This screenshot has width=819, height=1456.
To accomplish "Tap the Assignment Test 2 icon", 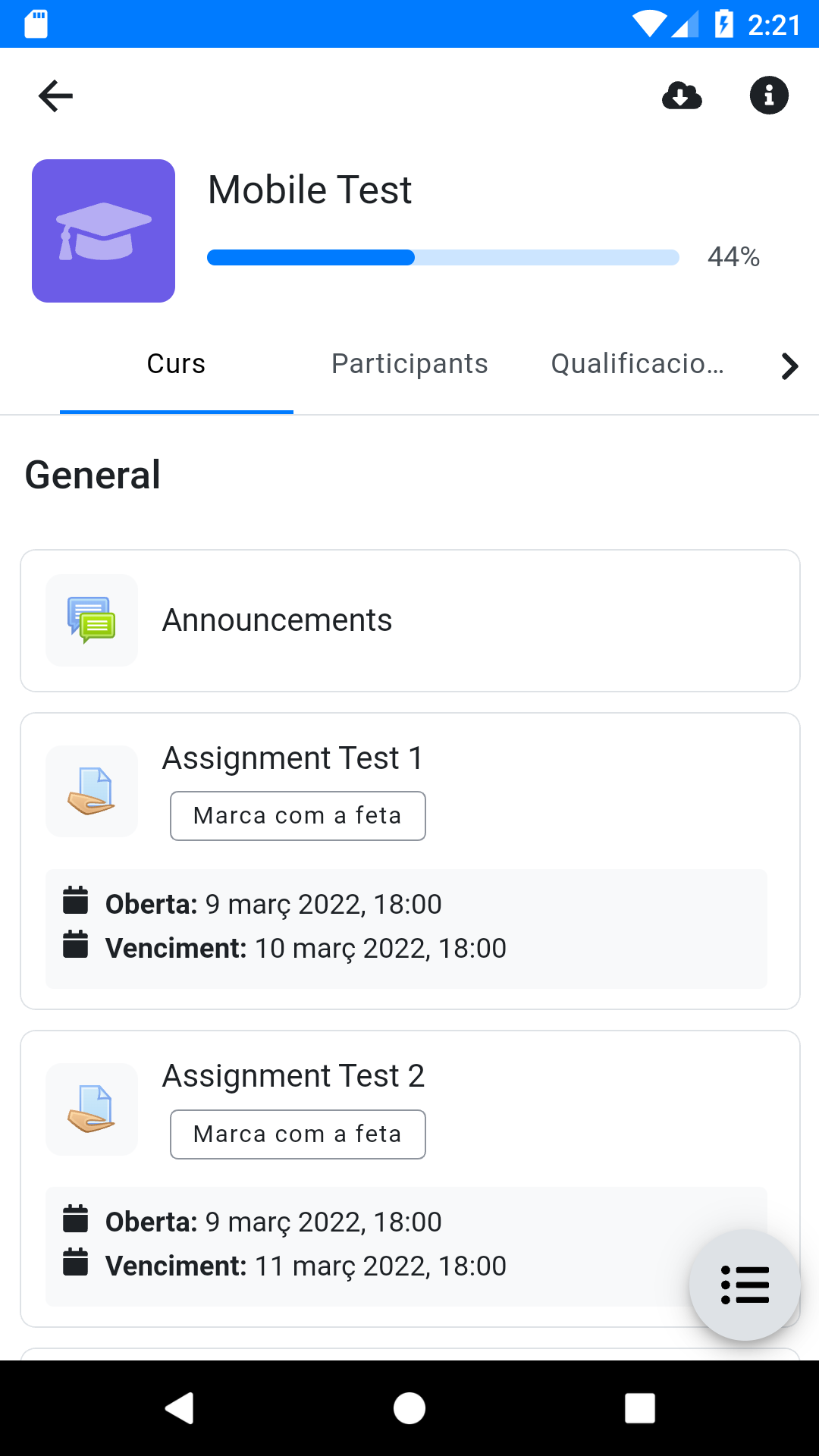I will click(92, 1109).
